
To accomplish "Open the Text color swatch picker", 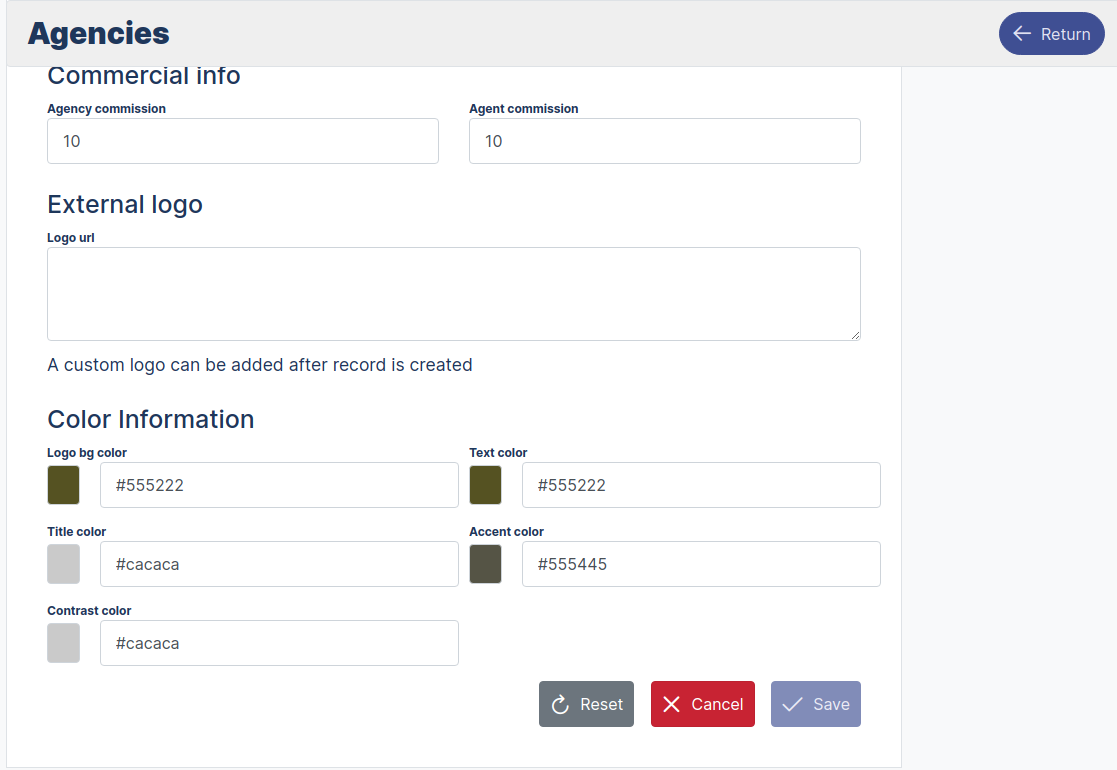I will pyautogui.click(x=485, y=484).
